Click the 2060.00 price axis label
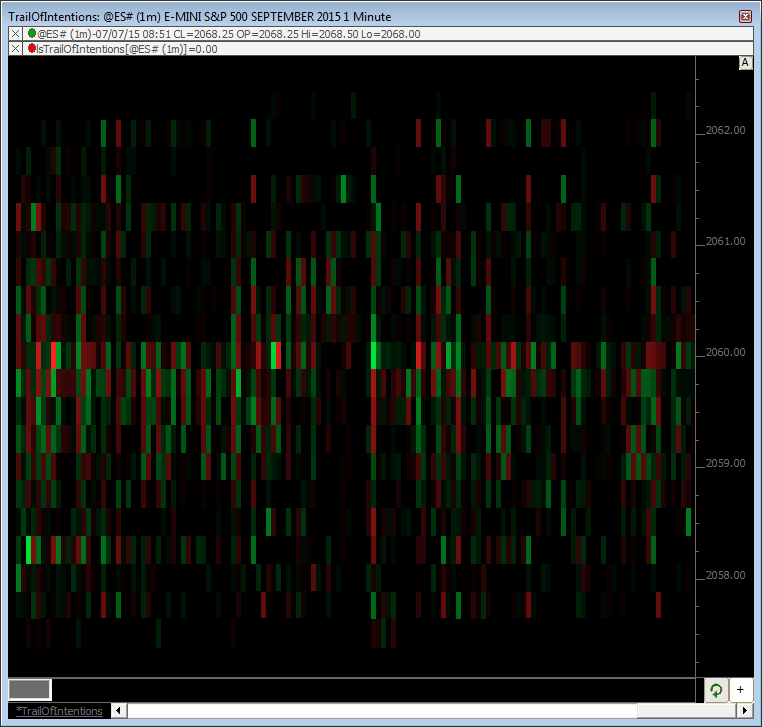The width and height of the screenshot is (762, 727). tap(725, 352)
